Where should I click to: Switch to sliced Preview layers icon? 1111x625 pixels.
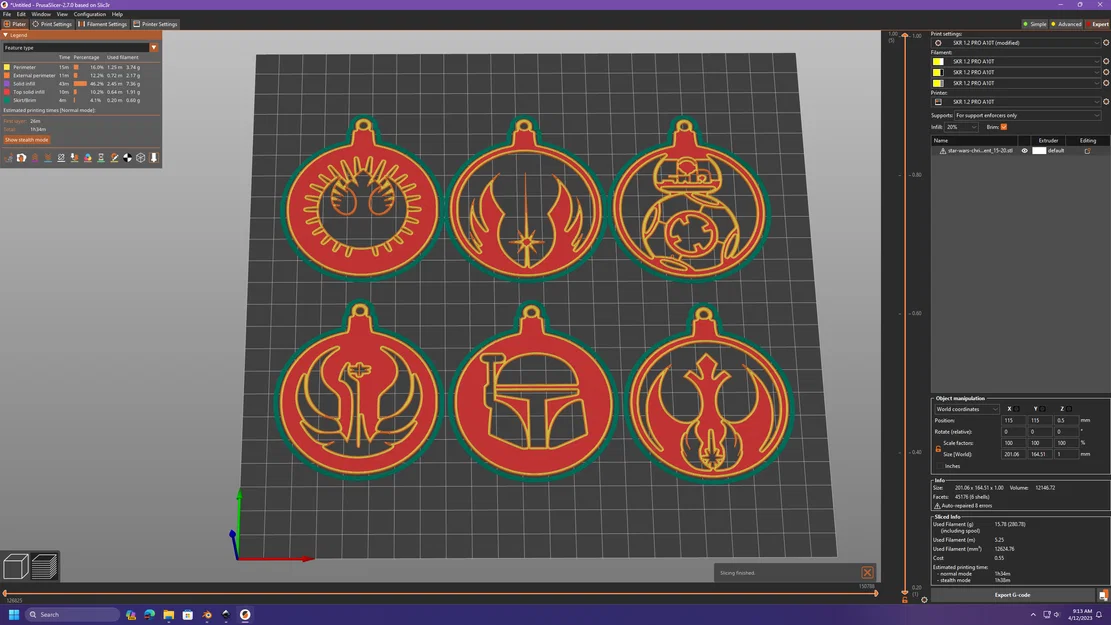[44, 566]
